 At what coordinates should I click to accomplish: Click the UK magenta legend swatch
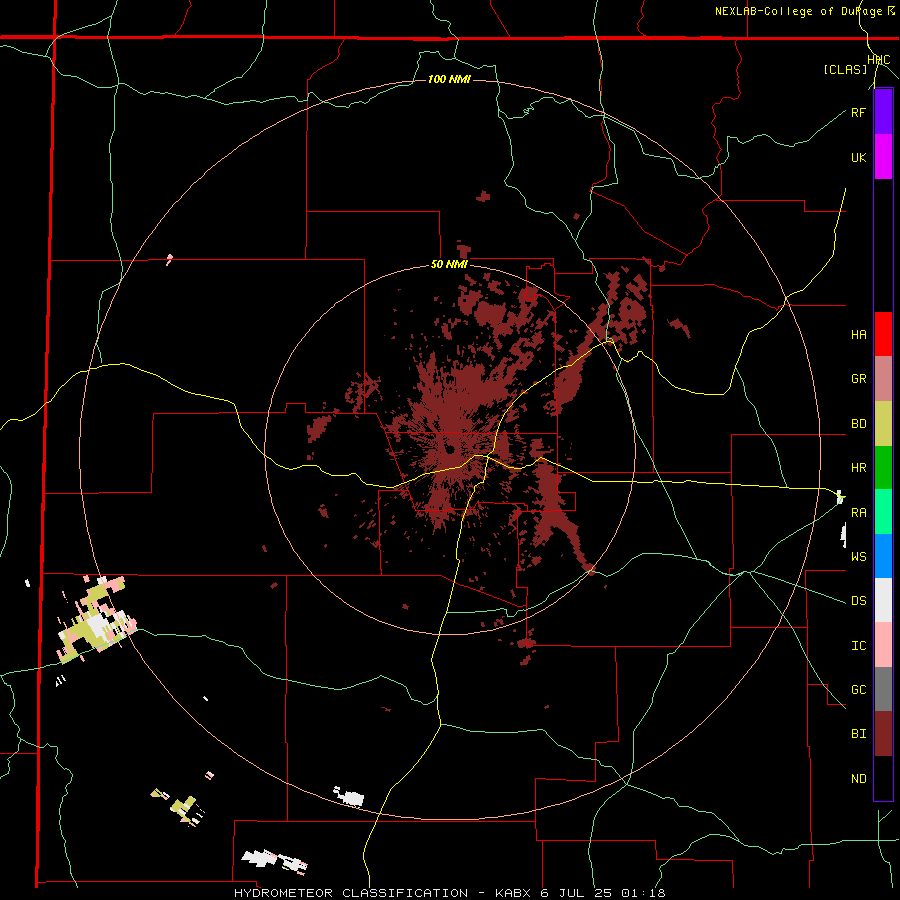pyautogui.click(x=883, y=157)
